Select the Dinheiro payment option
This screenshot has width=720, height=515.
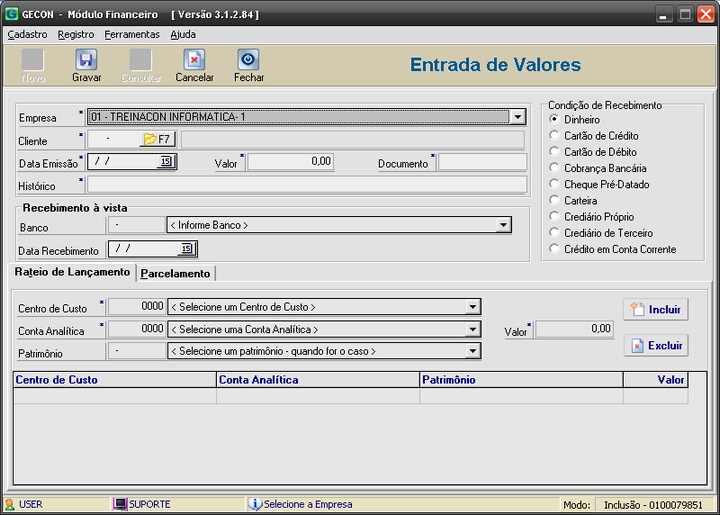coord(554,119)
